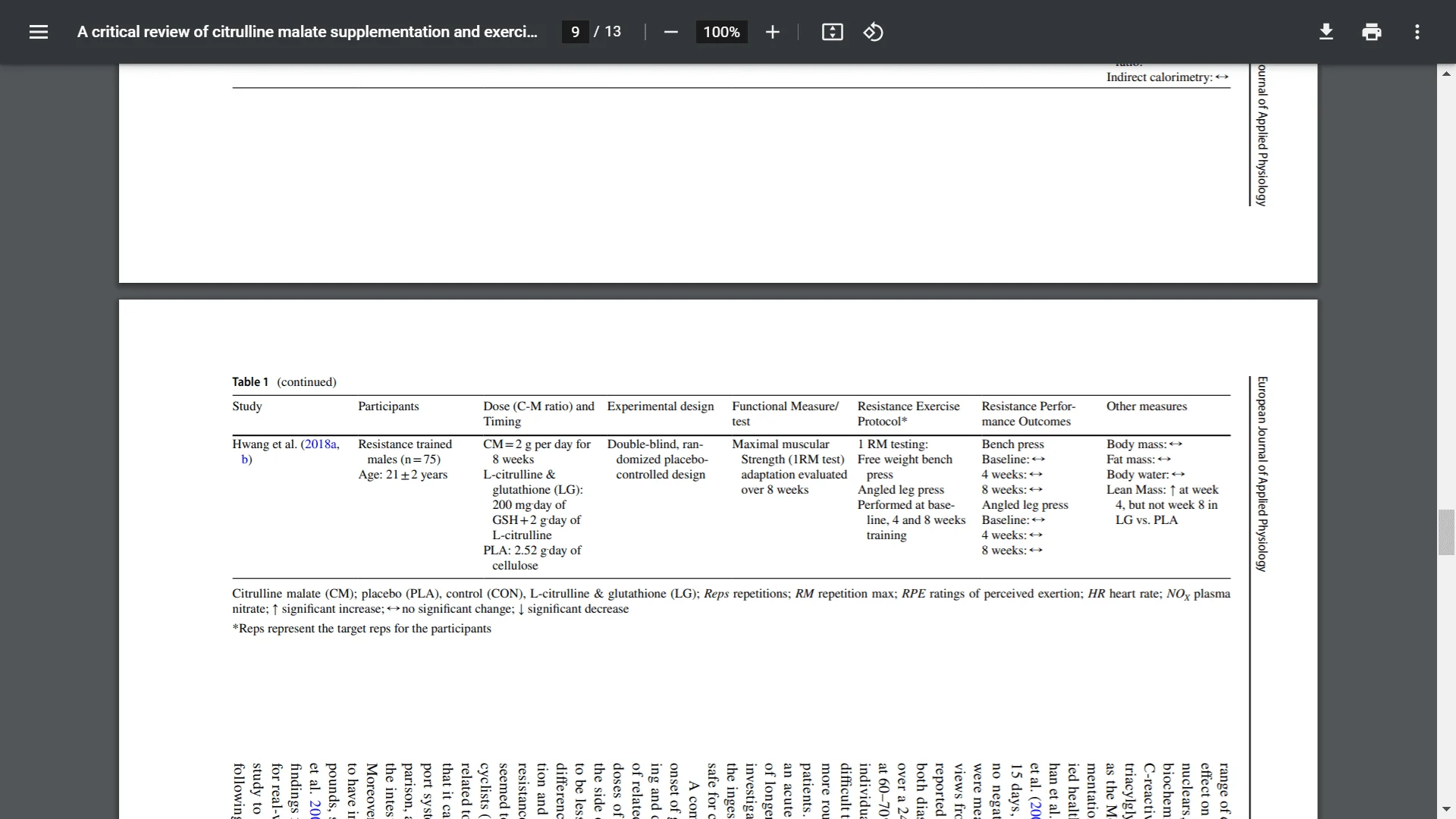Click the zoom in button

click(x=771, y=32)
